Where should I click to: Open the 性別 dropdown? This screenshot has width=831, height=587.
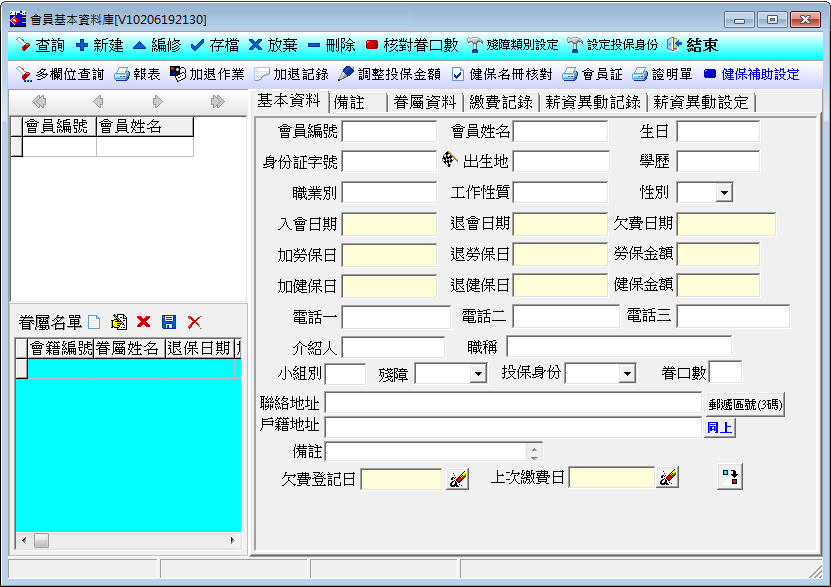click(x=723, y=192)
